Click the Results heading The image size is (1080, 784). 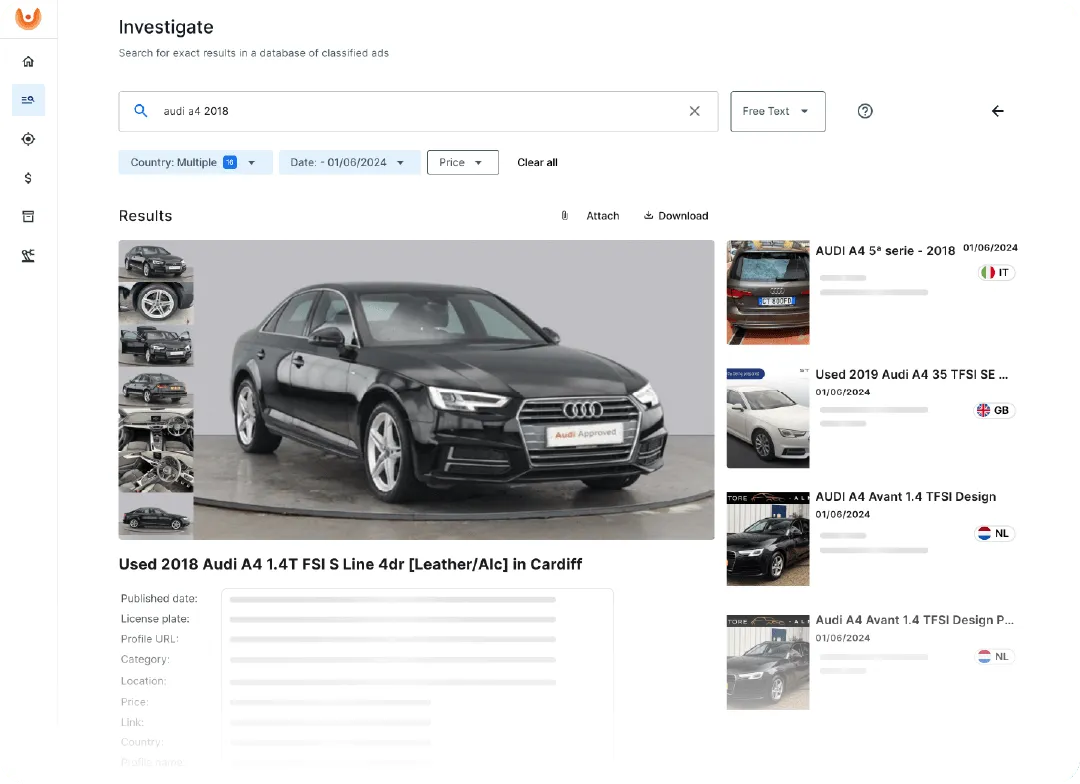(x=145, y=216)
